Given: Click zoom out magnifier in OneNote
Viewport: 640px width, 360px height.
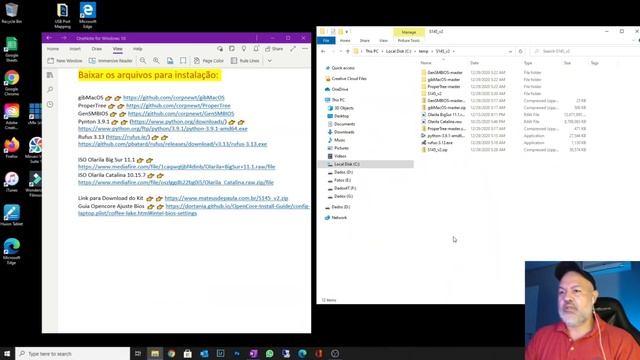Looking at the screenshot, I should [143, 61].
